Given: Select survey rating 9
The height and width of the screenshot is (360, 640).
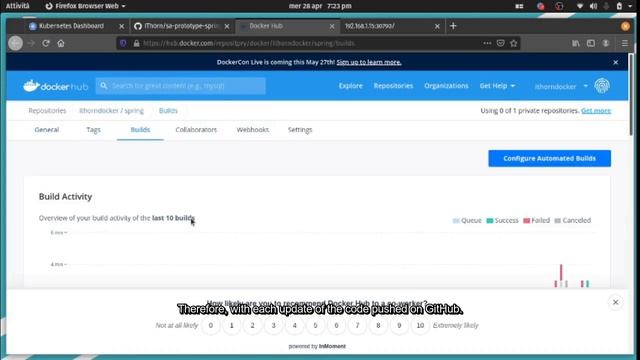Looking at the screenshot, I should [x=399, y=325].
